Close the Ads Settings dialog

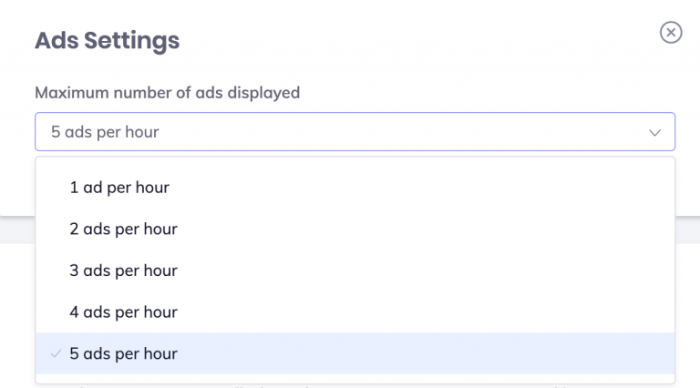click(671, 32)
